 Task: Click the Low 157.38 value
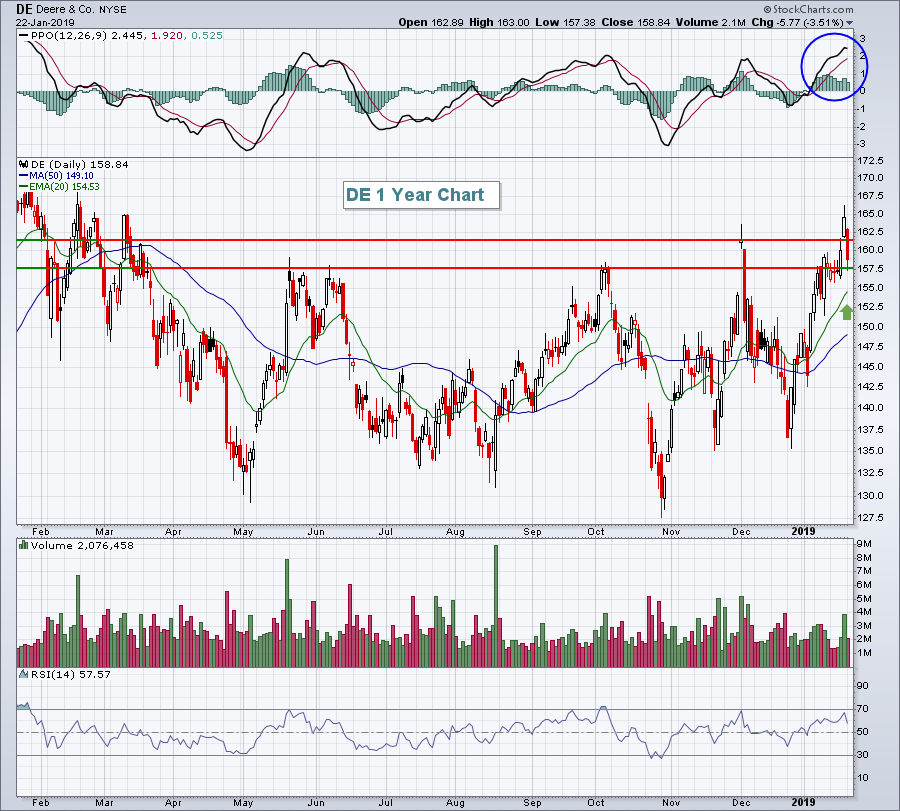[x=565, y=22]
